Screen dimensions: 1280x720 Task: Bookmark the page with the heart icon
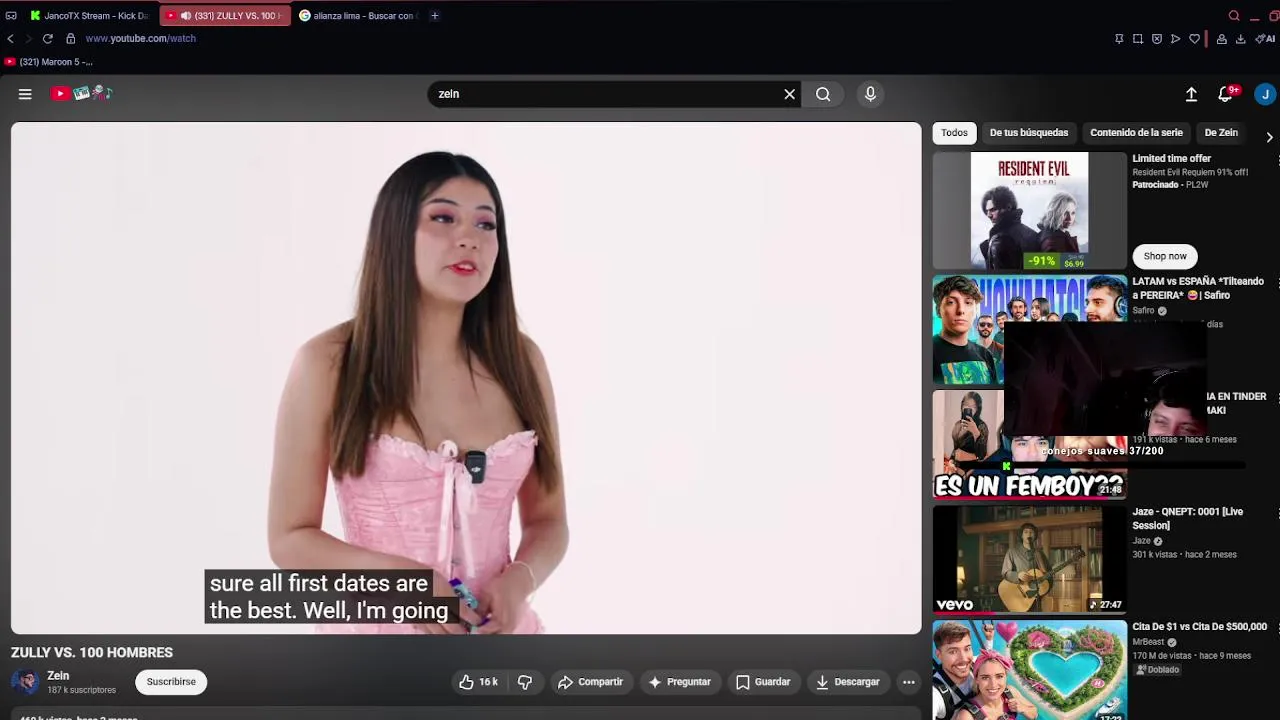[x=1194, y=39]
